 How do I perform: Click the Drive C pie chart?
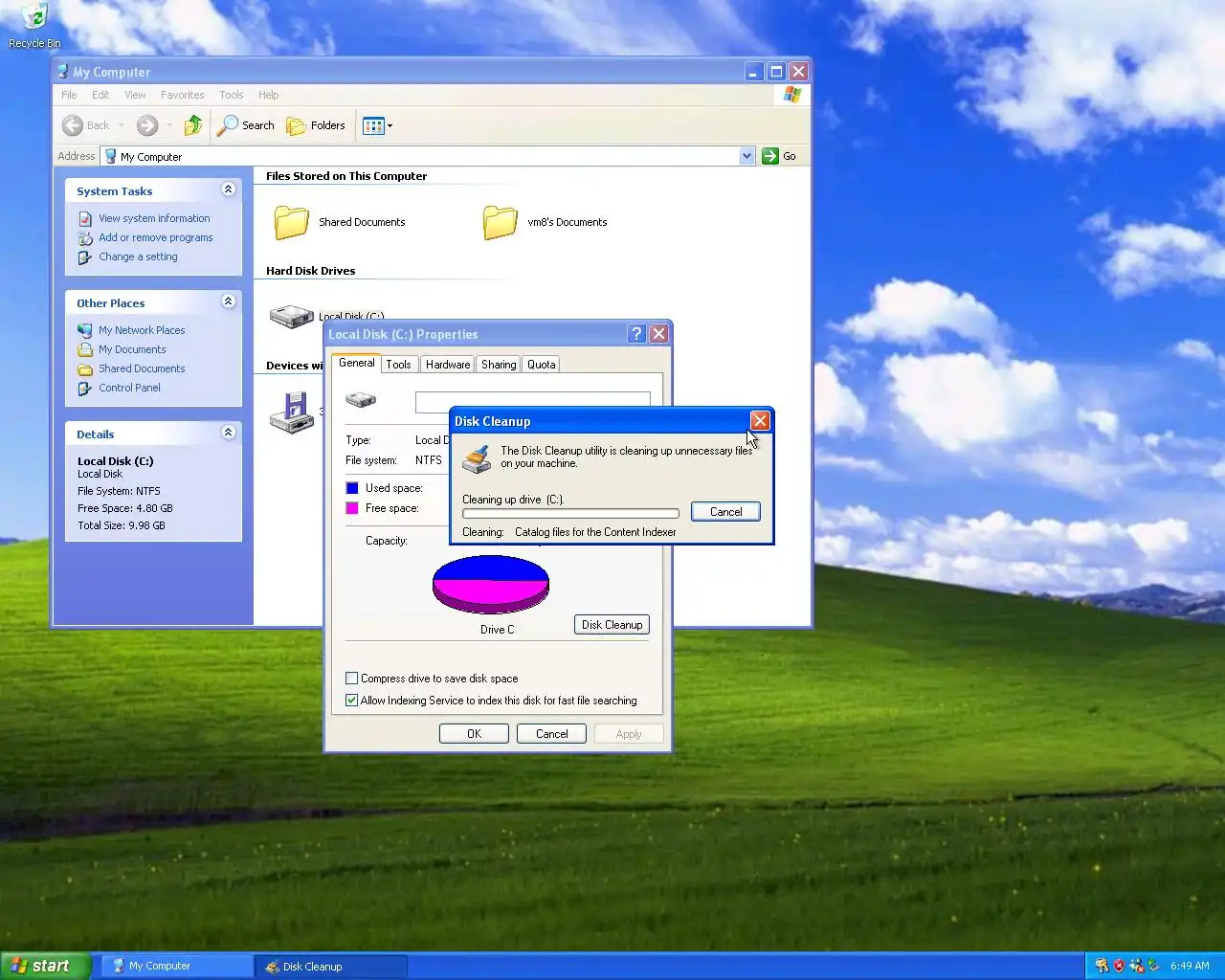pyautogui.click(x=491, y=584)
